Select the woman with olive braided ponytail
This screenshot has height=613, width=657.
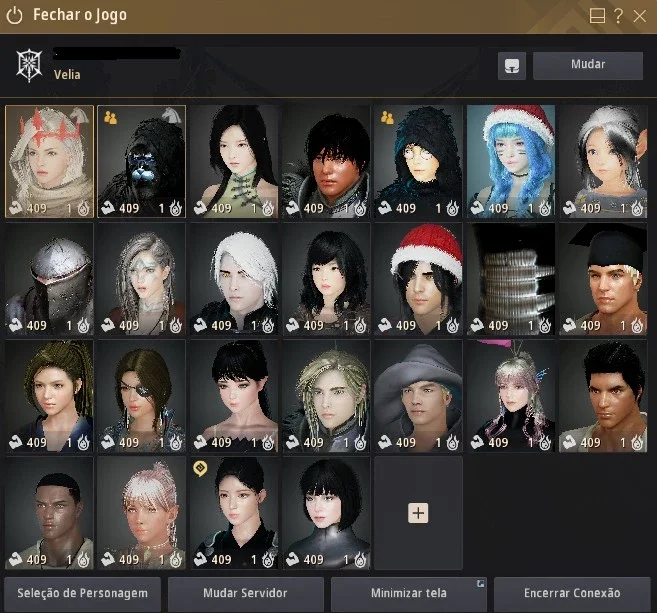coord(49,396)
